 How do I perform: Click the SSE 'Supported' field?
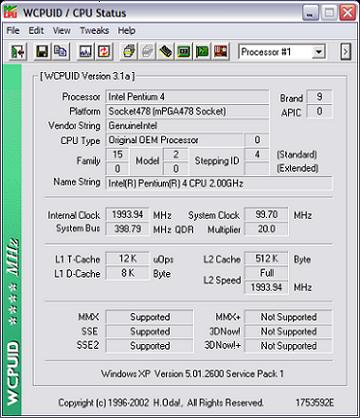pos(149,331)
